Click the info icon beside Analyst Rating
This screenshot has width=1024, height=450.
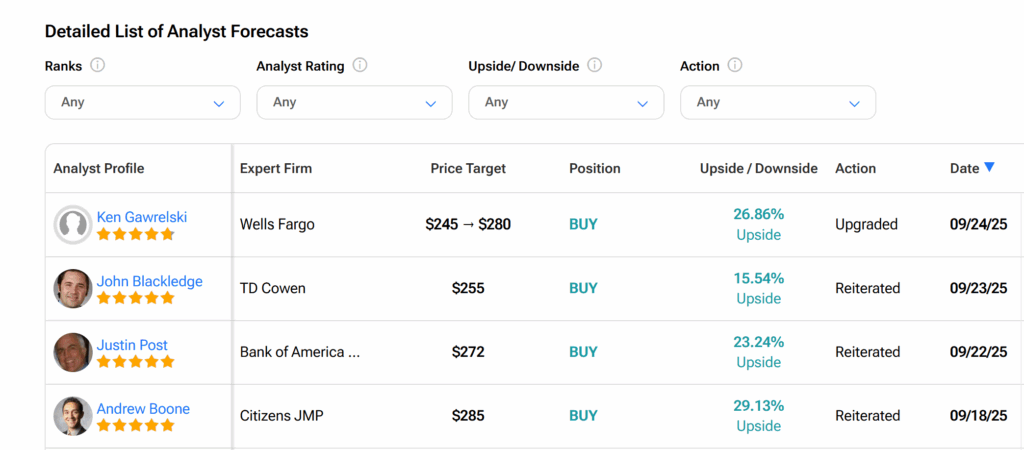tap(360, 66)
